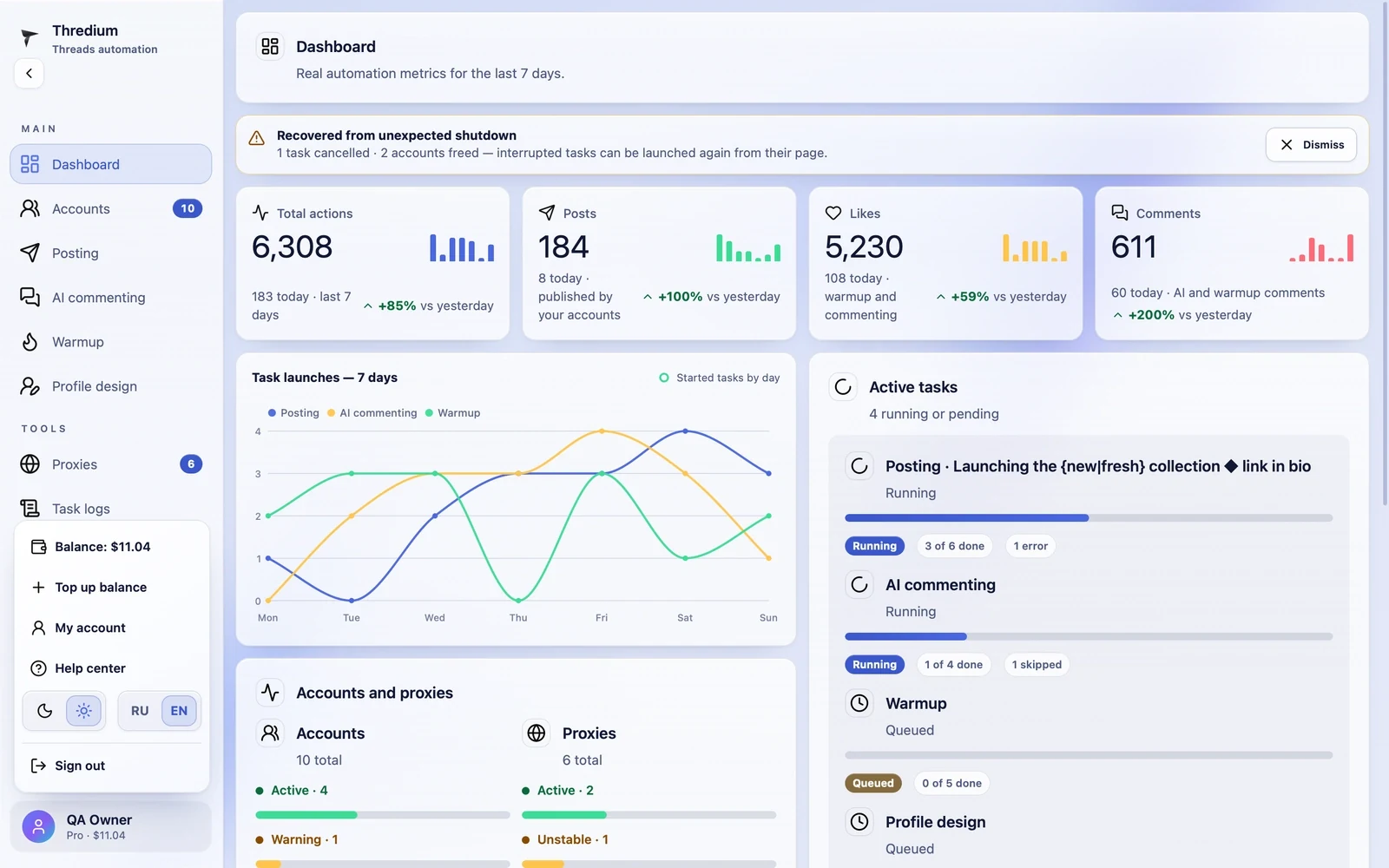Click the Accounts and proxies pulse icon
This screenshot has height=868, width=1389.
point(270,693)
